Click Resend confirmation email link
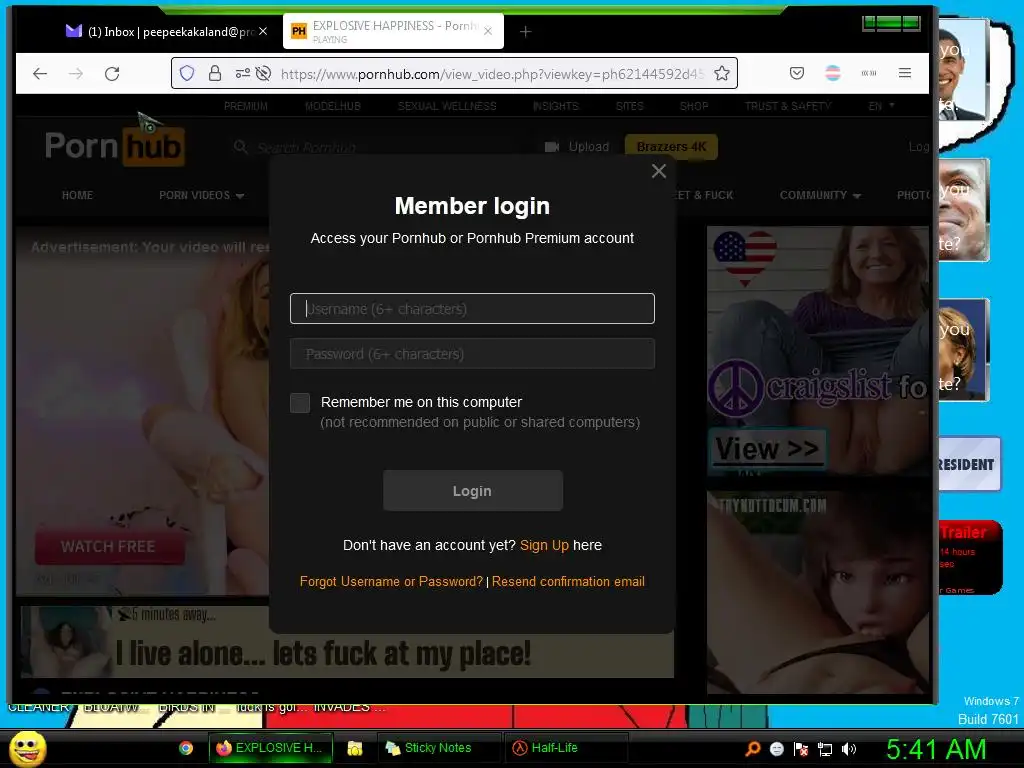The image size is (1024, 768). (568, 581)
